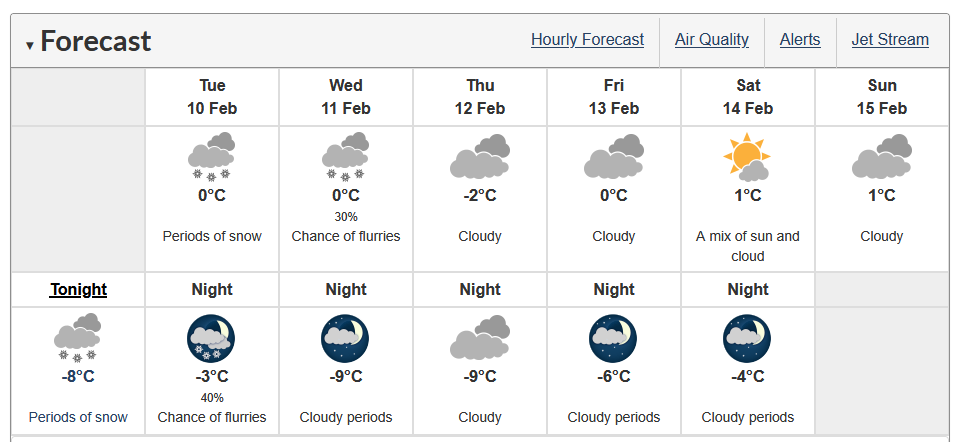This screenshot has height=442, width=954.
Task: Click the Forecast section heading
Action: (x=96, y=41)
